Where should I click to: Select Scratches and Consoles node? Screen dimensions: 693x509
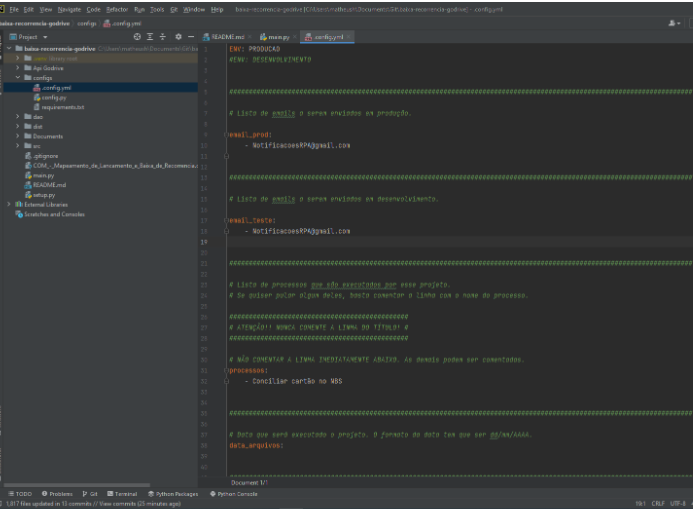point(50,214)
